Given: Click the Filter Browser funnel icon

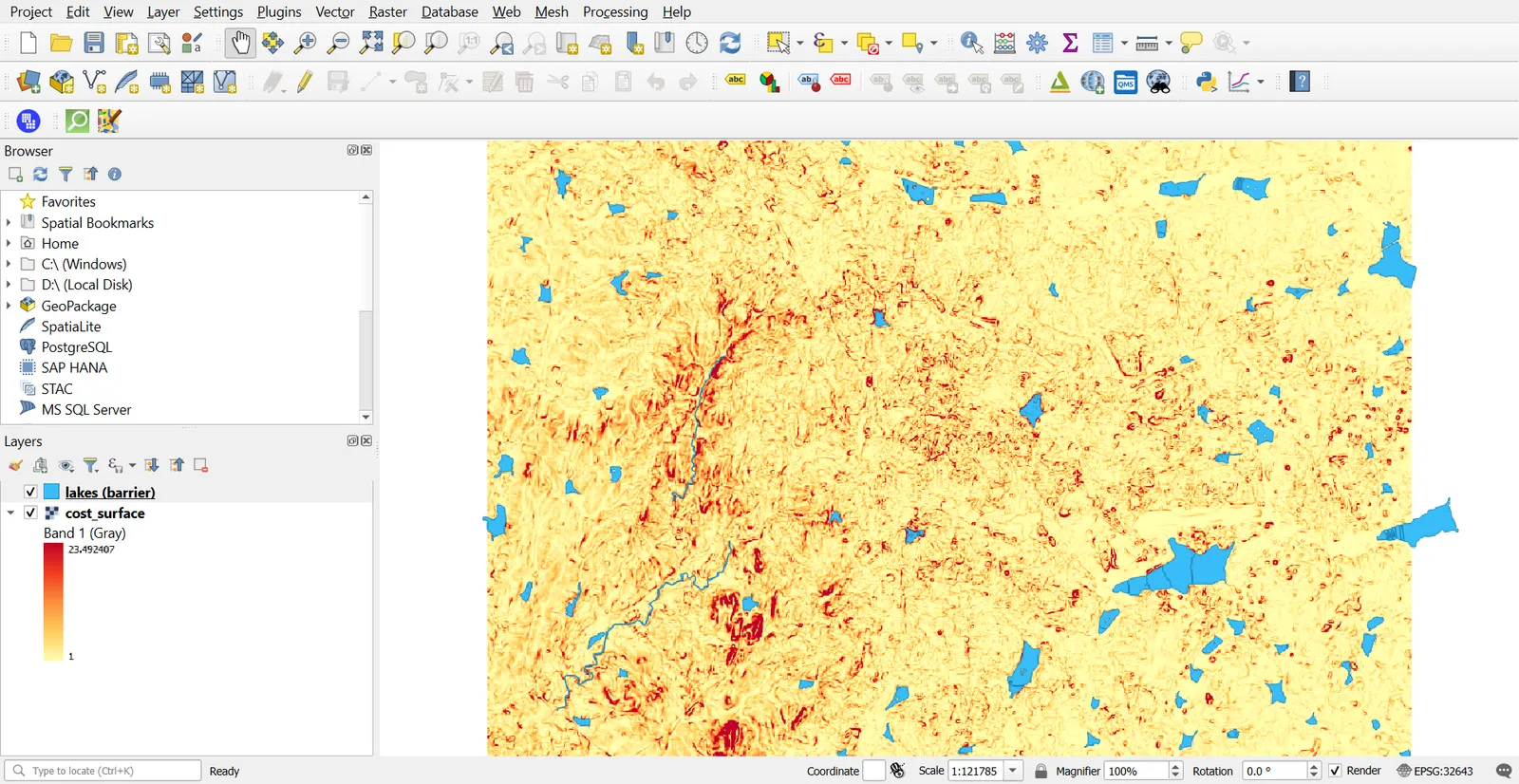Looking at the screenshot, I should click(x=66, y=175).
